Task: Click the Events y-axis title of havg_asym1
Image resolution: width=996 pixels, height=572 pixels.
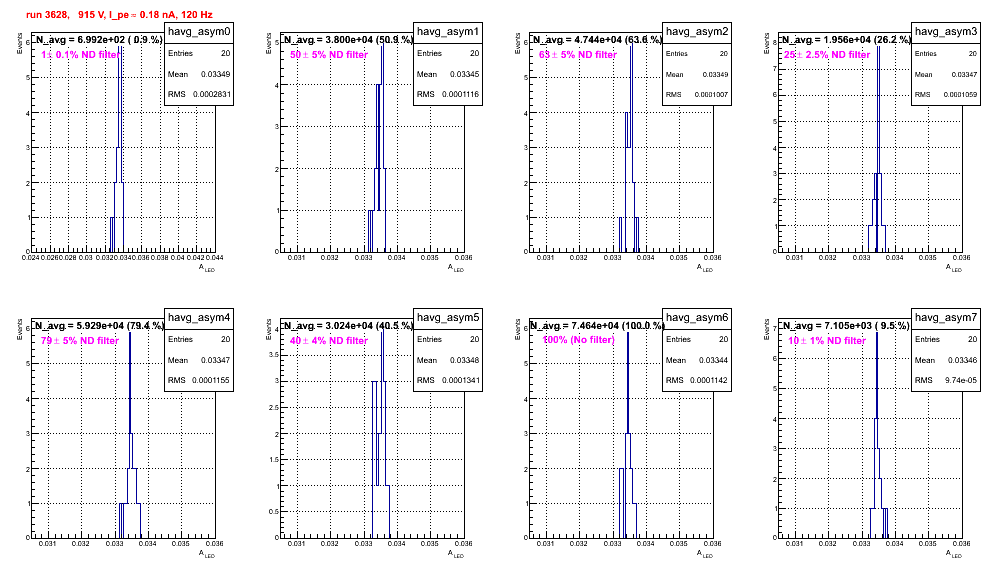Action: point(268,44)
